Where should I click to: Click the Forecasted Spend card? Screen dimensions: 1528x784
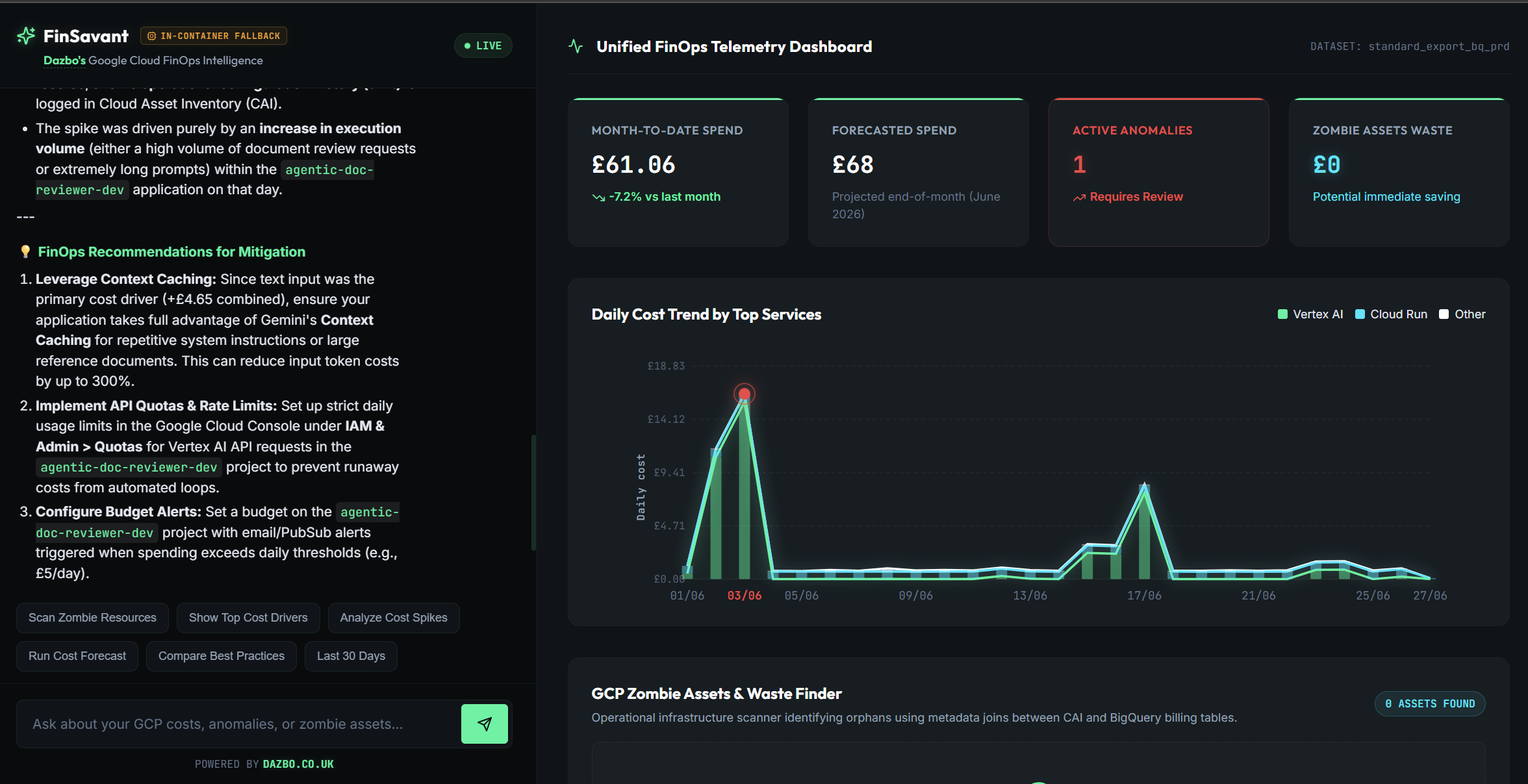919,172
